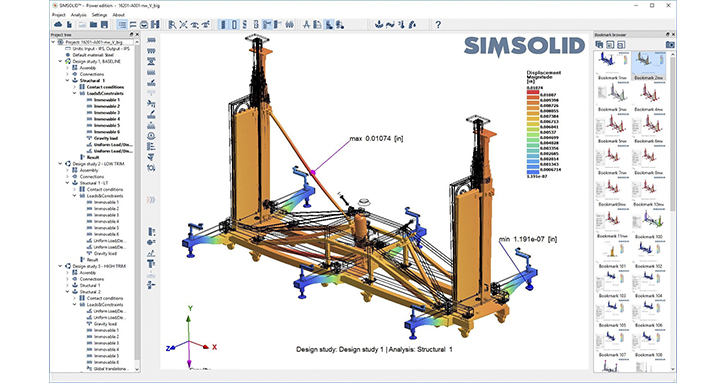Click the save project floppy disk icon
Screen dimensions: 726x383
pyautogui.click(x=105, y=25)
